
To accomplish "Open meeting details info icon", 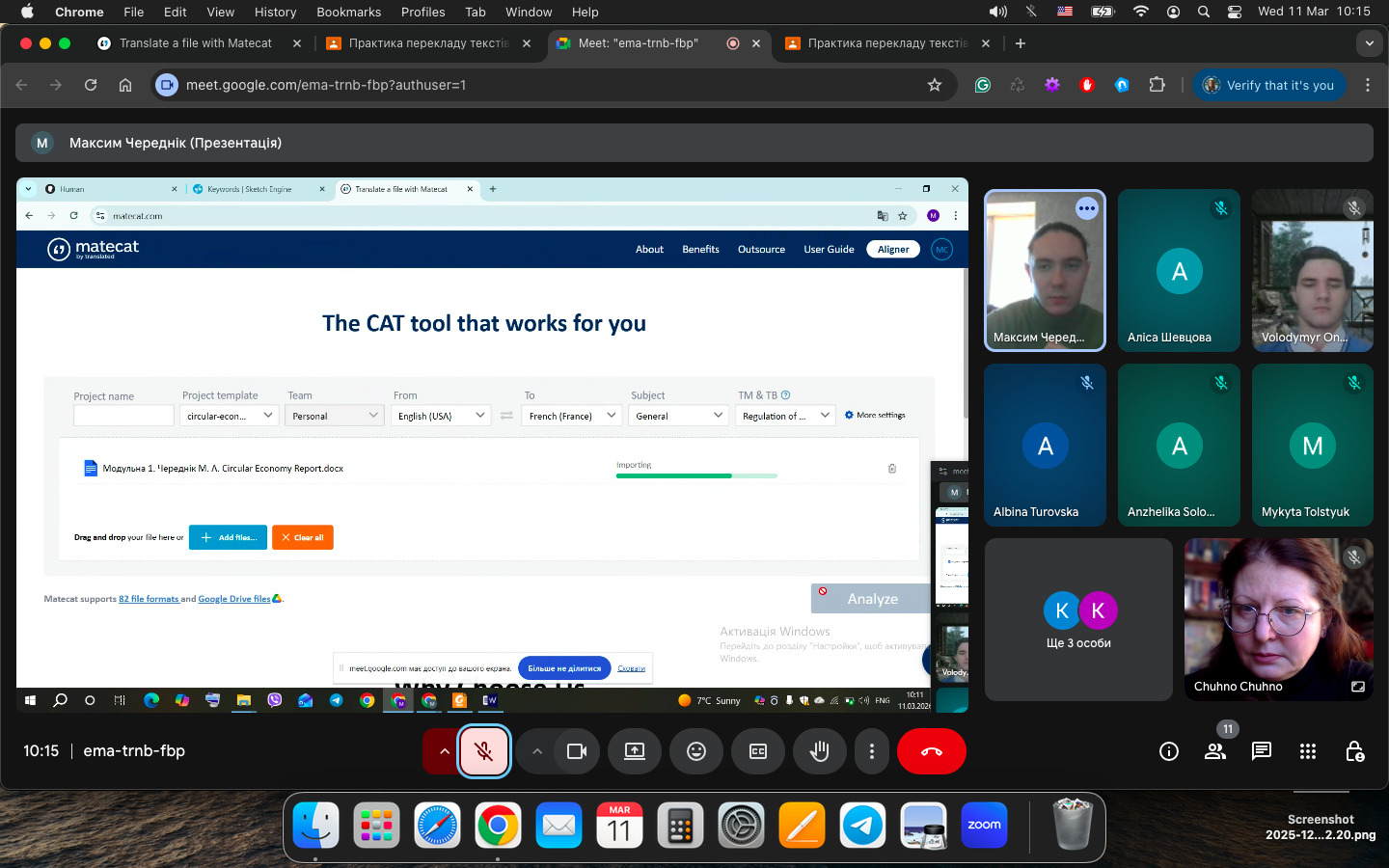I will (x=1168, y=751).
